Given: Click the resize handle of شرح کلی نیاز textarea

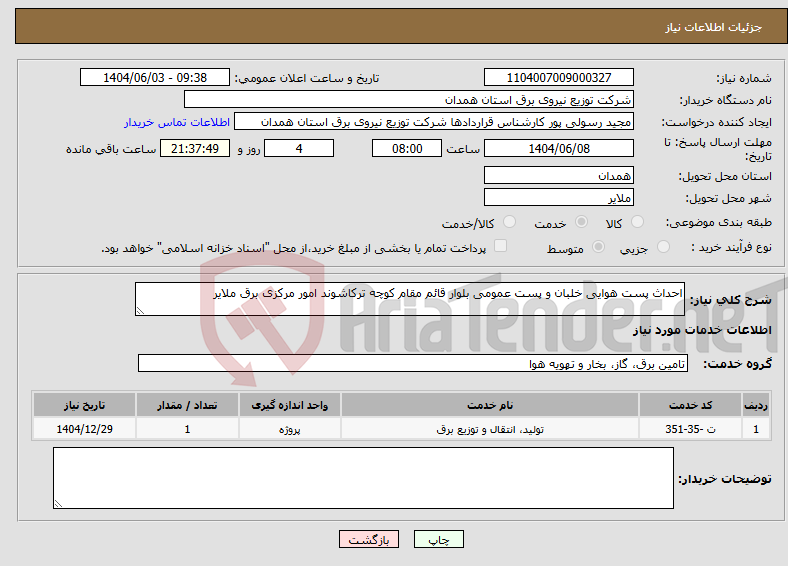Looking at the screenshot, I should click(x=140, y=311).
